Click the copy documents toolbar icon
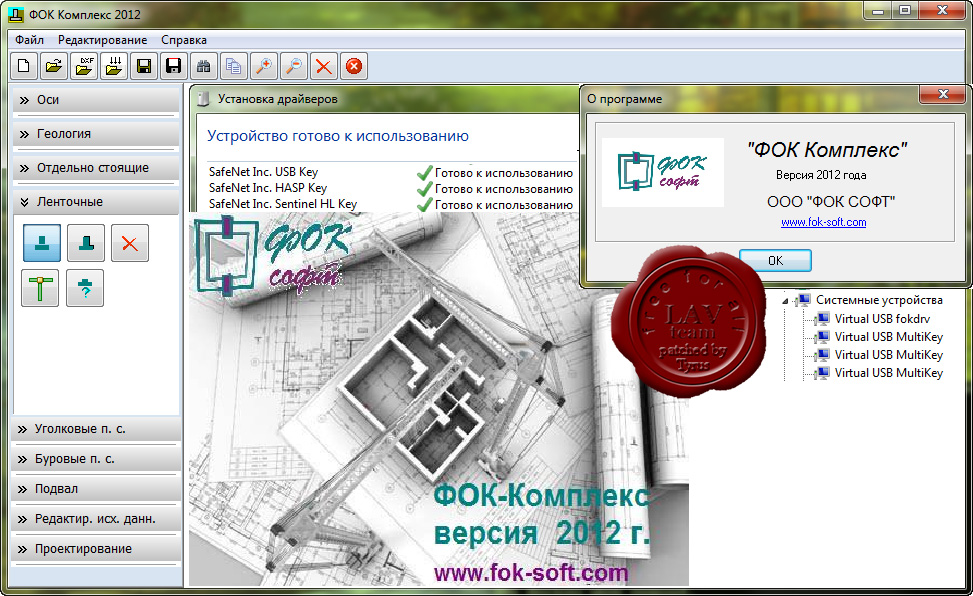The width and height of the screenshot is (973, 596). (233, 66)
